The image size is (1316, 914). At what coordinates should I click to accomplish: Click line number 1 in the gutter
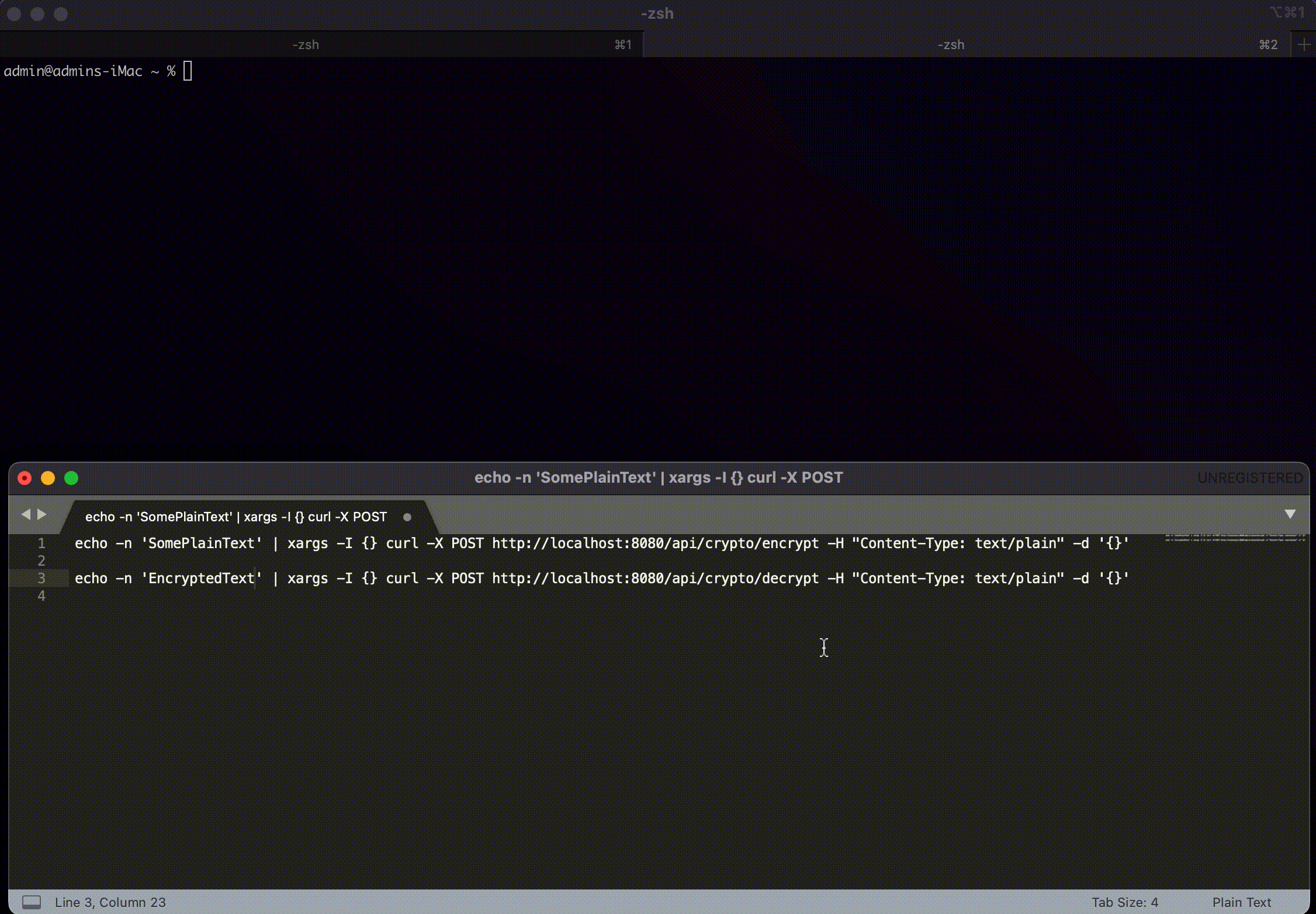coord(41,543)
